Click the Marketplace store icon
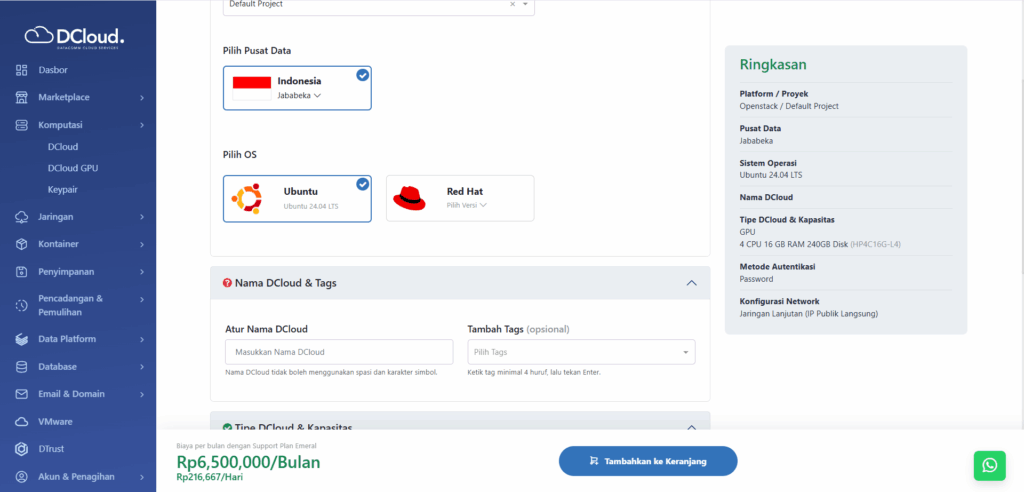 [x=22, y=98]
